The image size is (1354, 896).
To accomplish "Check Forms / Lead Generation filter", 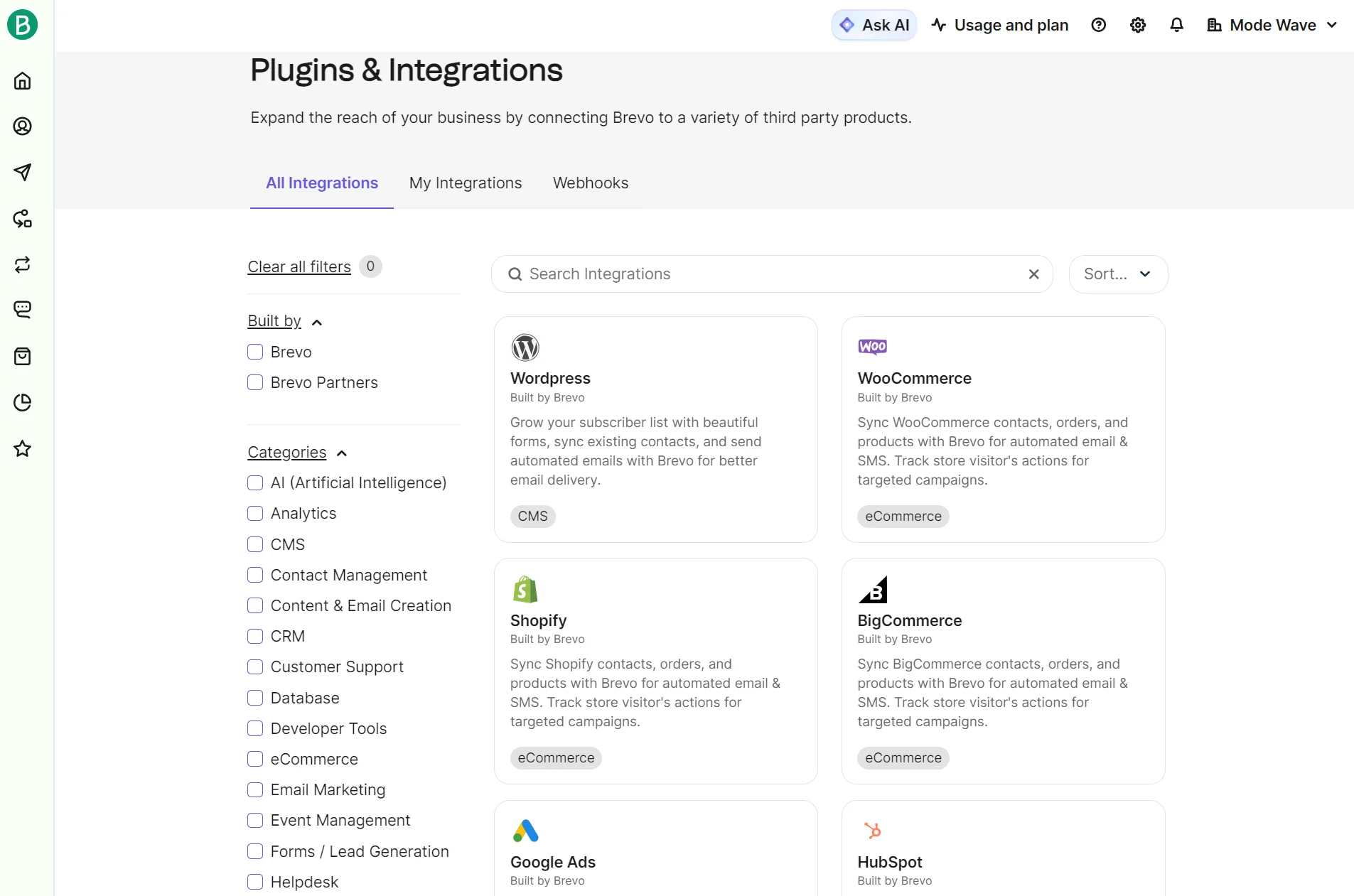I will click(x=255, y=851).
